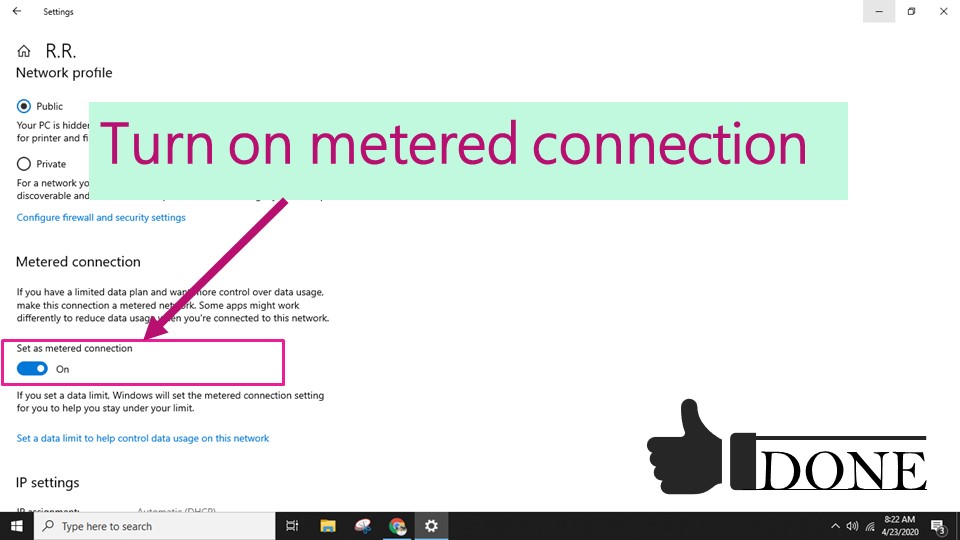Select the Private network profile
Image resolution: width=960 pixels, height=540 pixels.
tap(24, 163)
